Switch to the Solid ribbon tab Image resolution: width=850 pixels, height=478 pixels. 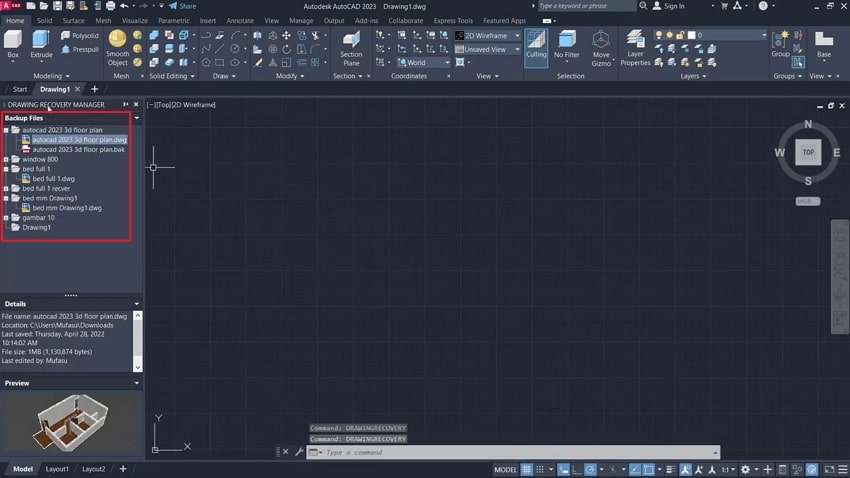click(x=44, y=21)
